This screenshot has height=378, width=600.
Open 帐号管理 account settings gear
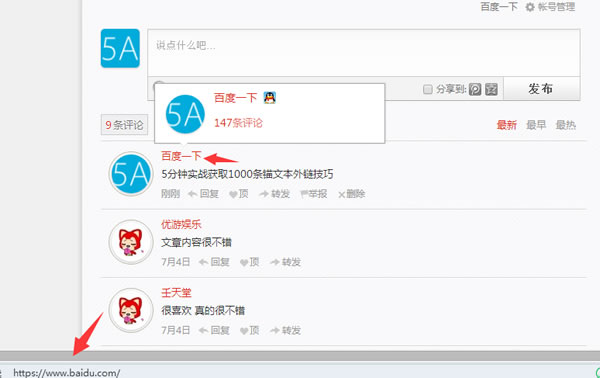(551, 7)
